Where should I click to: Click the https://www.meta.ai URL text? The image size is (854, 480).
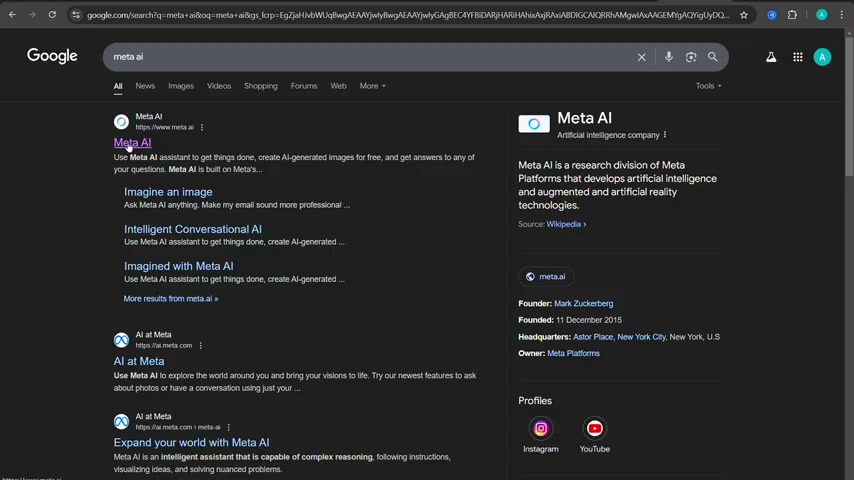click(164, 127)
